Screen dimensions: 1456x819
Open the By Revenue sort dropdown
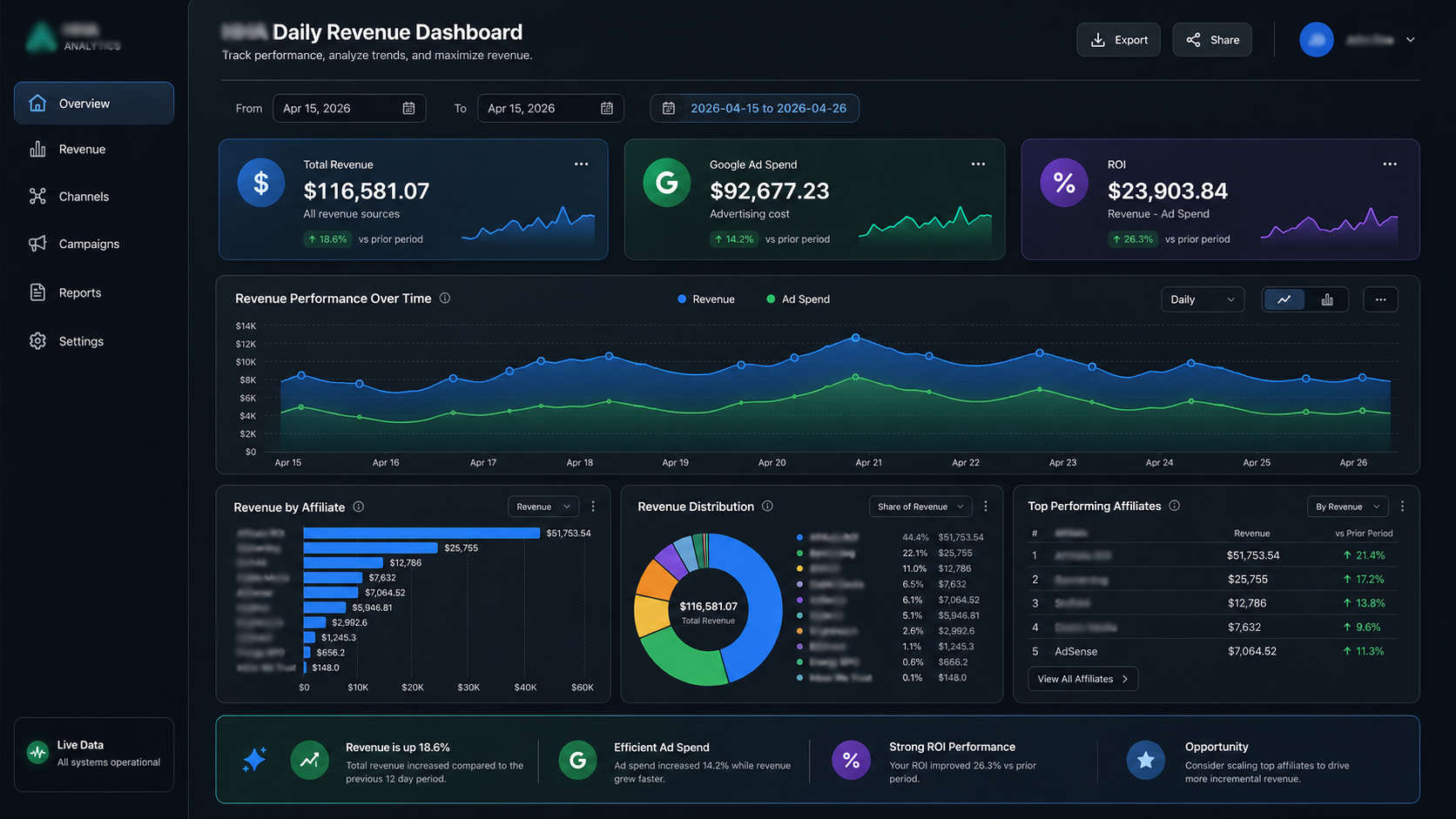[1347, 507]
